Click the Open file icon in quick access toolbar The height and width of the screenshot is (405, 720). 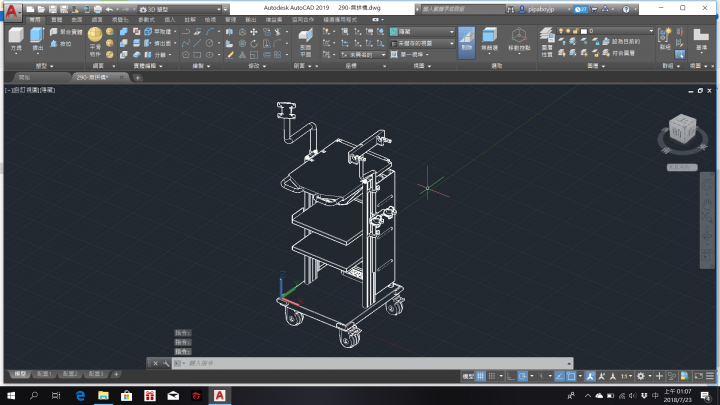coord(41,9)
